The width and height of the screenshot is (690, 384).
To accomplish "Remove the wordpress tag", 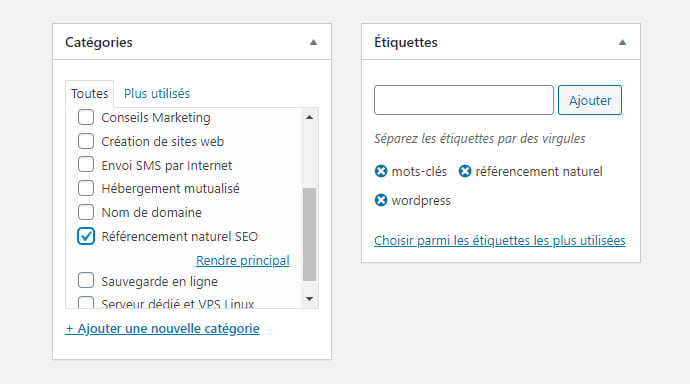I will [x=381, y=200].
